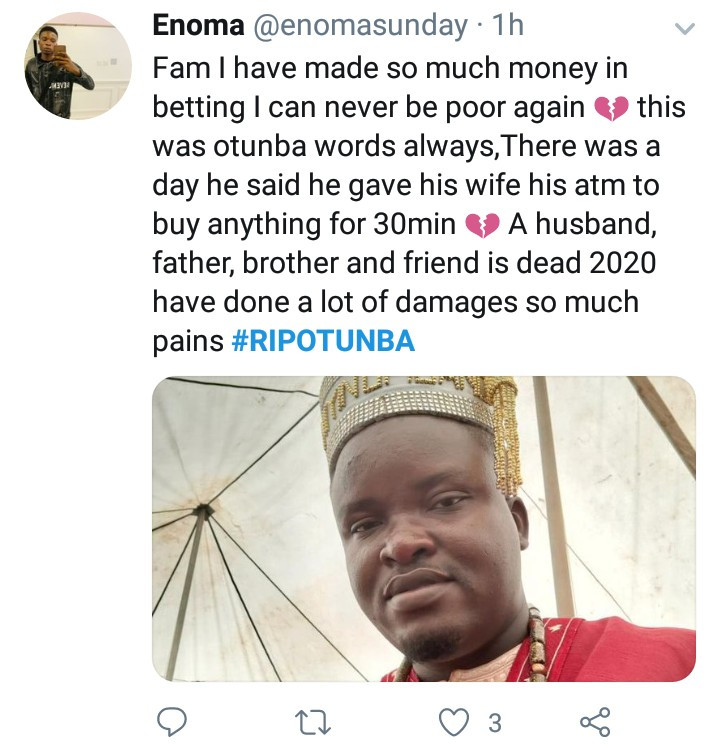
Task: Click the broken heart emoji after 'poor again'
Action: click(611, 109)
